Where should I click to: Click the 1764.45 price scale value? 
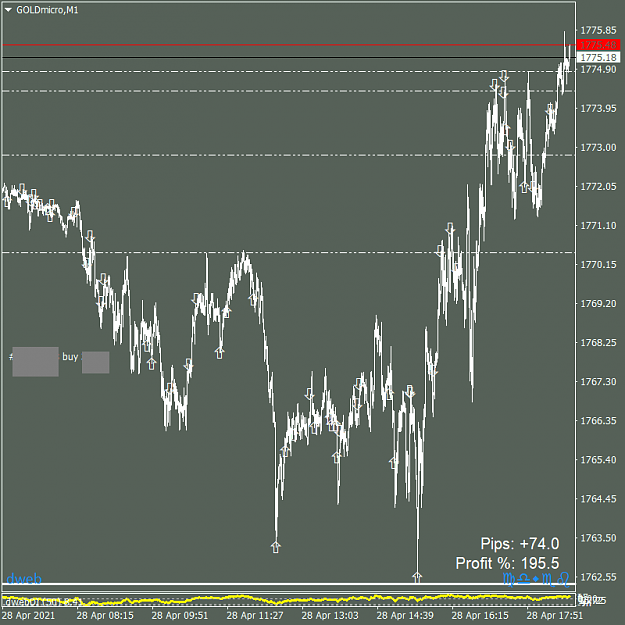point(598,499)
